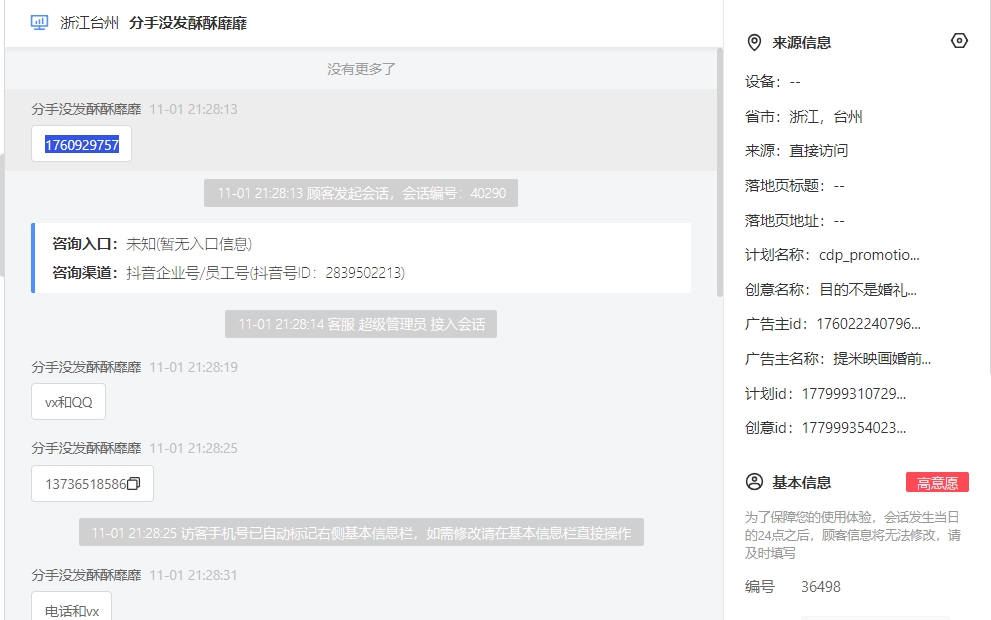Click the 落地页地址 row
The width and height of the screenshot is (991, 620).
click(794, 221)
